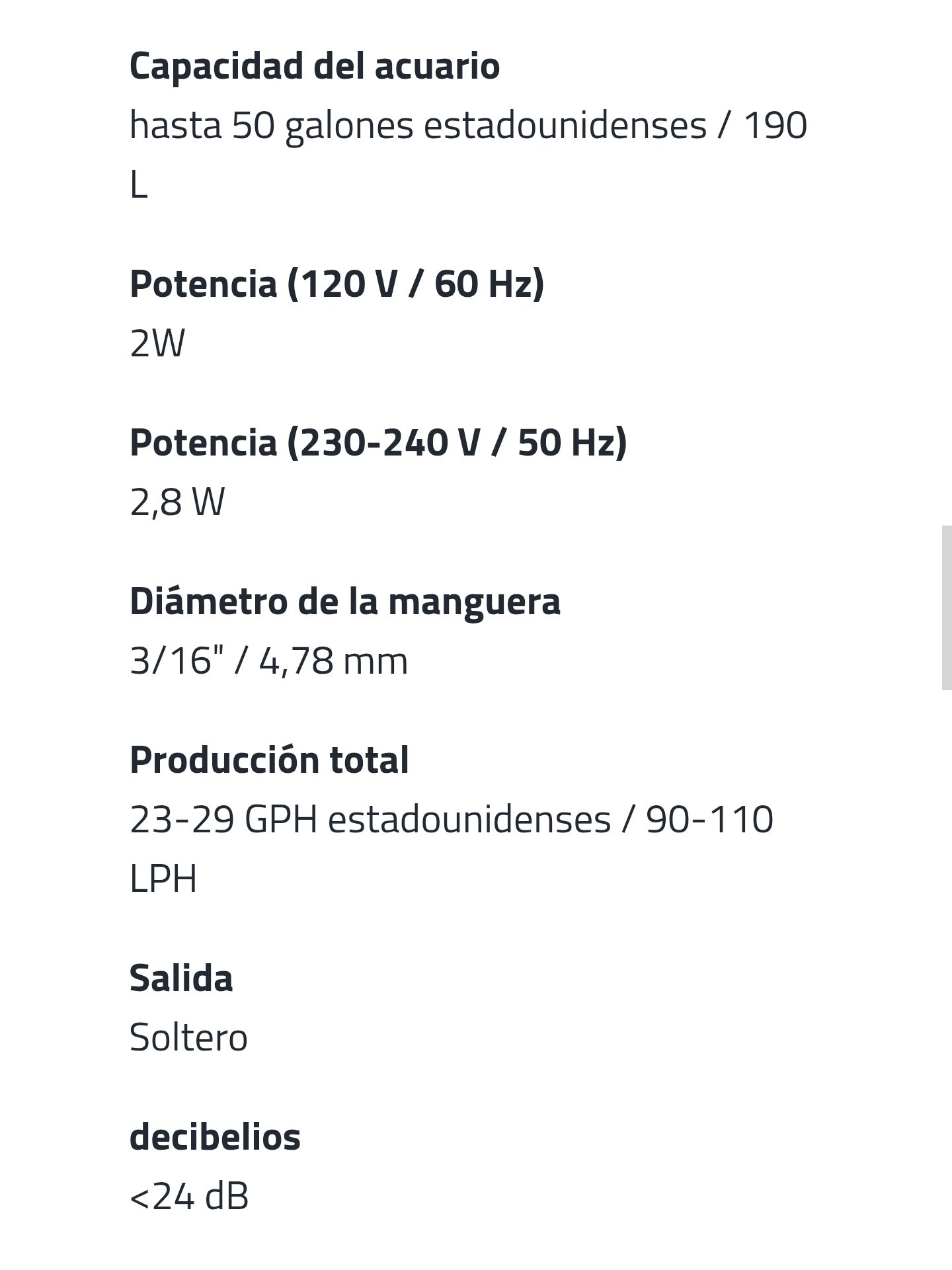Image resolution: width=952 pixels, height=1270 pixels.
Task: Click the '190' liters number
Action: [775, 125]
